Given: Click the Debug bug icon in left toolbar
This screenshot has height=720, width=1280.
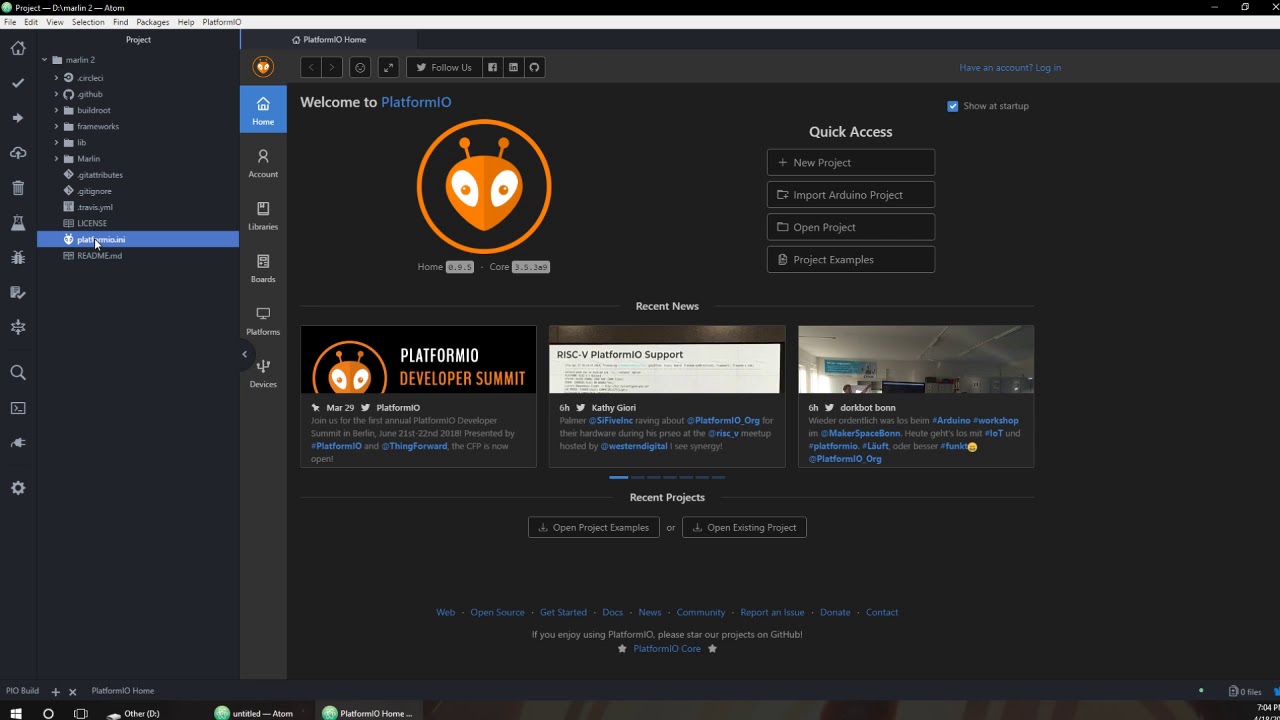Looking at the screenshot, I should pyautogui.click(x=18, y=258).
